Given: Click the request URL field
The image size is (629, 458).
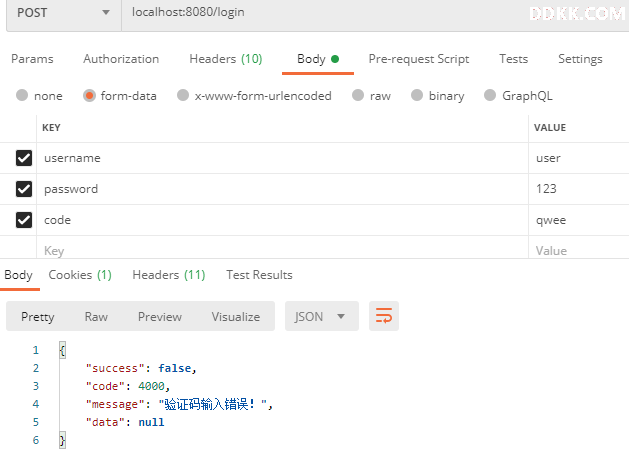Looking at the screenshot, I should (375, 13).
